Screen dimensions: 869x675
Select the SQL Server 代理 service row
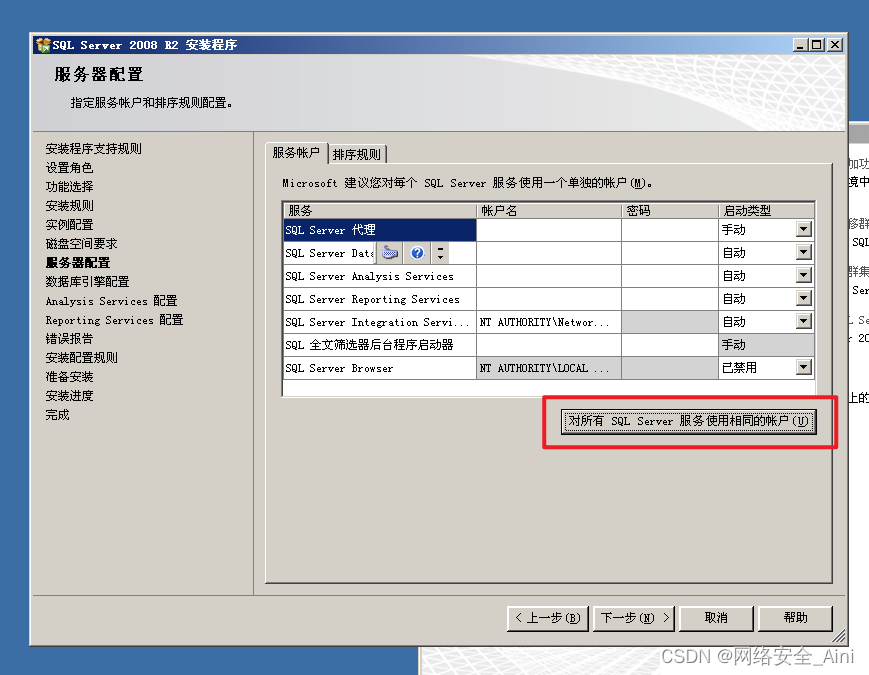[x=380, y=230]
